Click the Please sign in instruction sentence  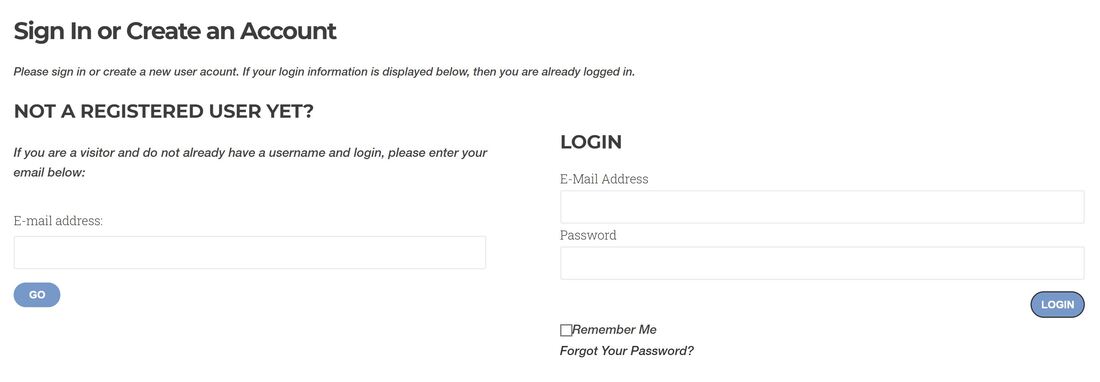point(324,71)
